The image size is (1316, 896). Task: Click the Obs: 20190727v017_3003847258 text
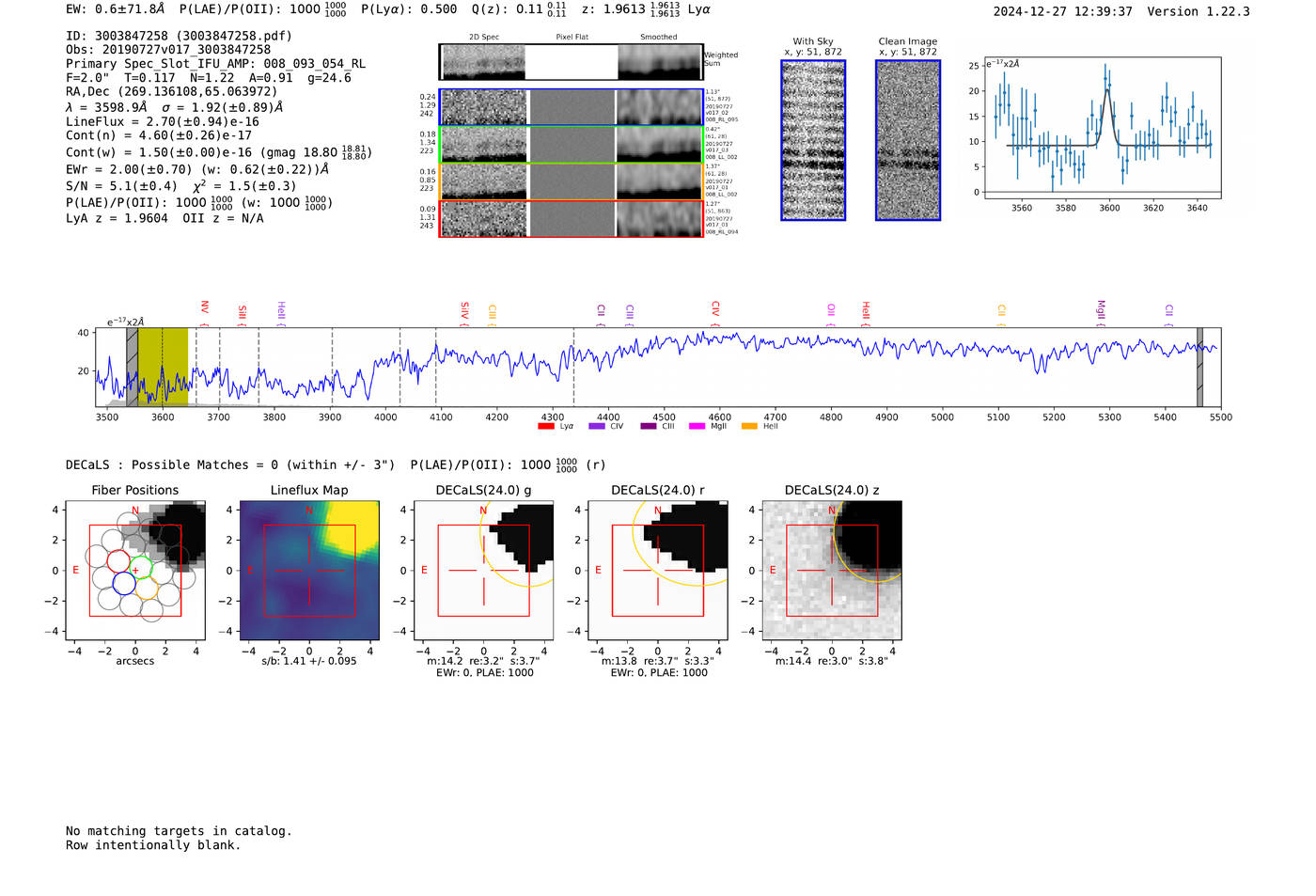point(168,50)
